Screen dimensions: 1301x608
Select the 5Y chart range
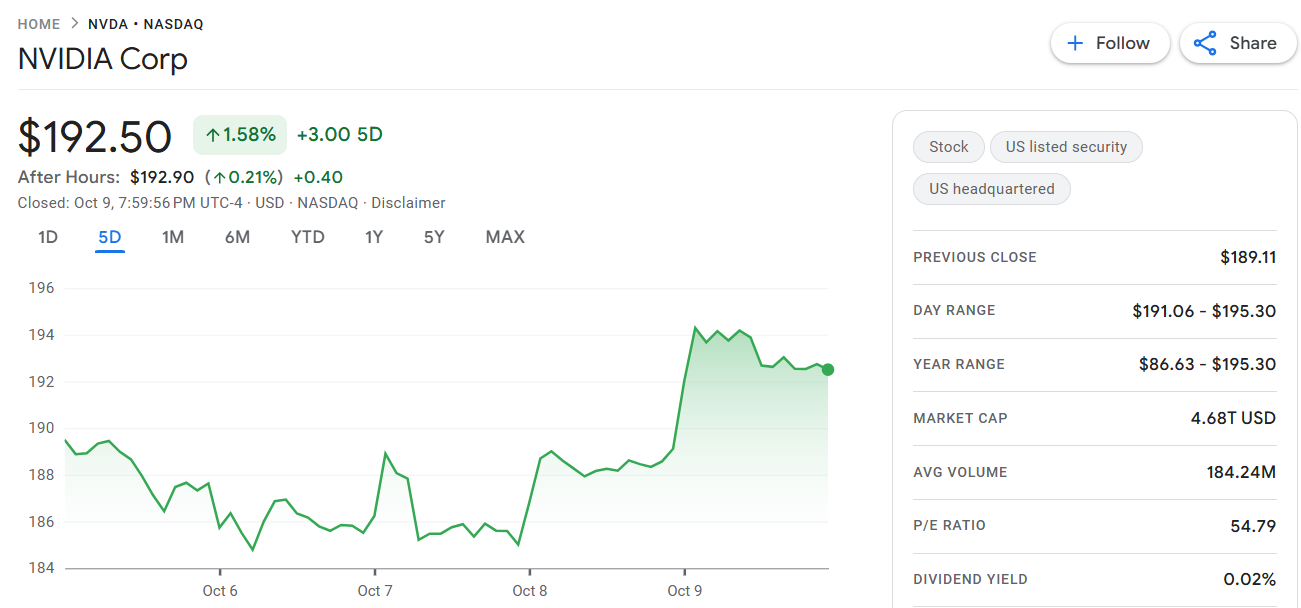434,238
